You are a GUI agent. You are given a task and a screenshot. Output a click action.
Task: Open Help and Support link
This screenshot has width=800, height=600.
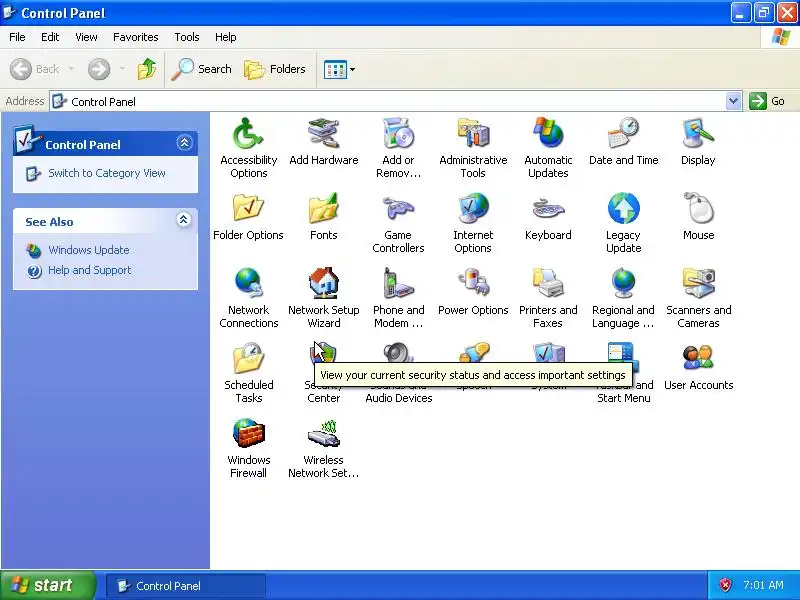pyautogui.click(x=90, y=270)
